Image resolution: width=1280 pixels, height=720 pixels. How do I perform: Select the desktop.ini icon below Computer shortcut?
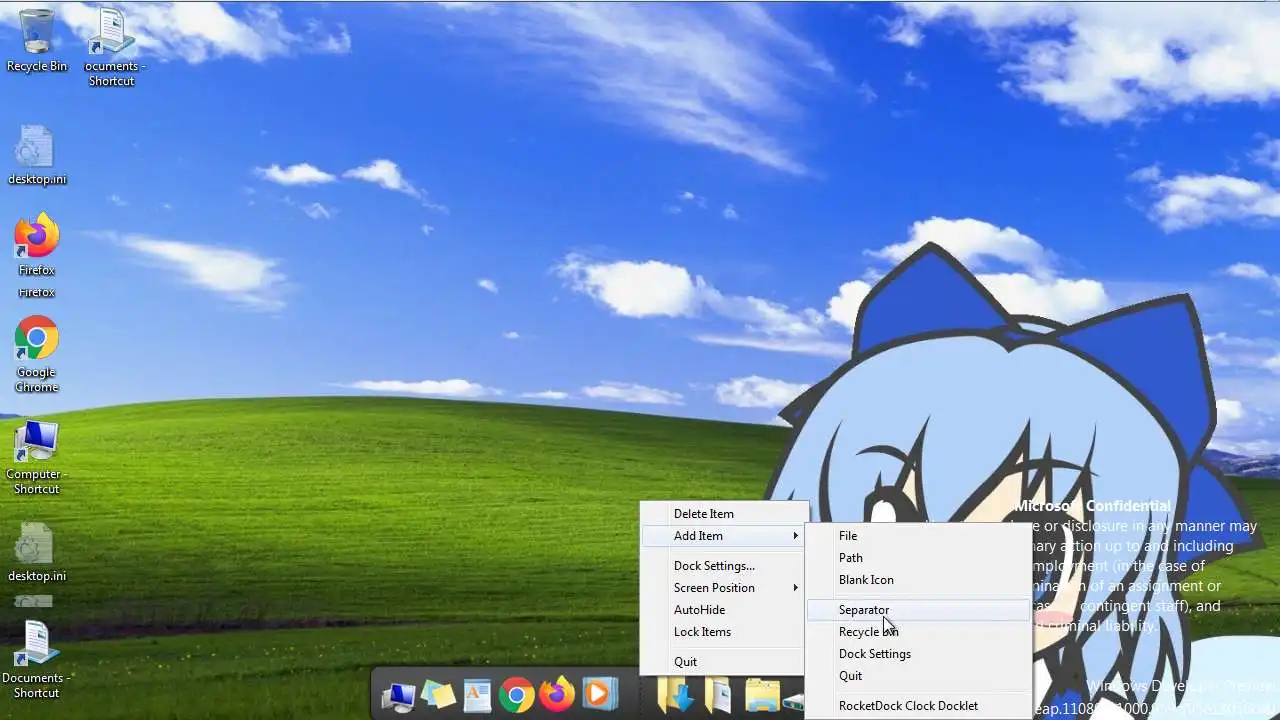click(x=37, y=553)
